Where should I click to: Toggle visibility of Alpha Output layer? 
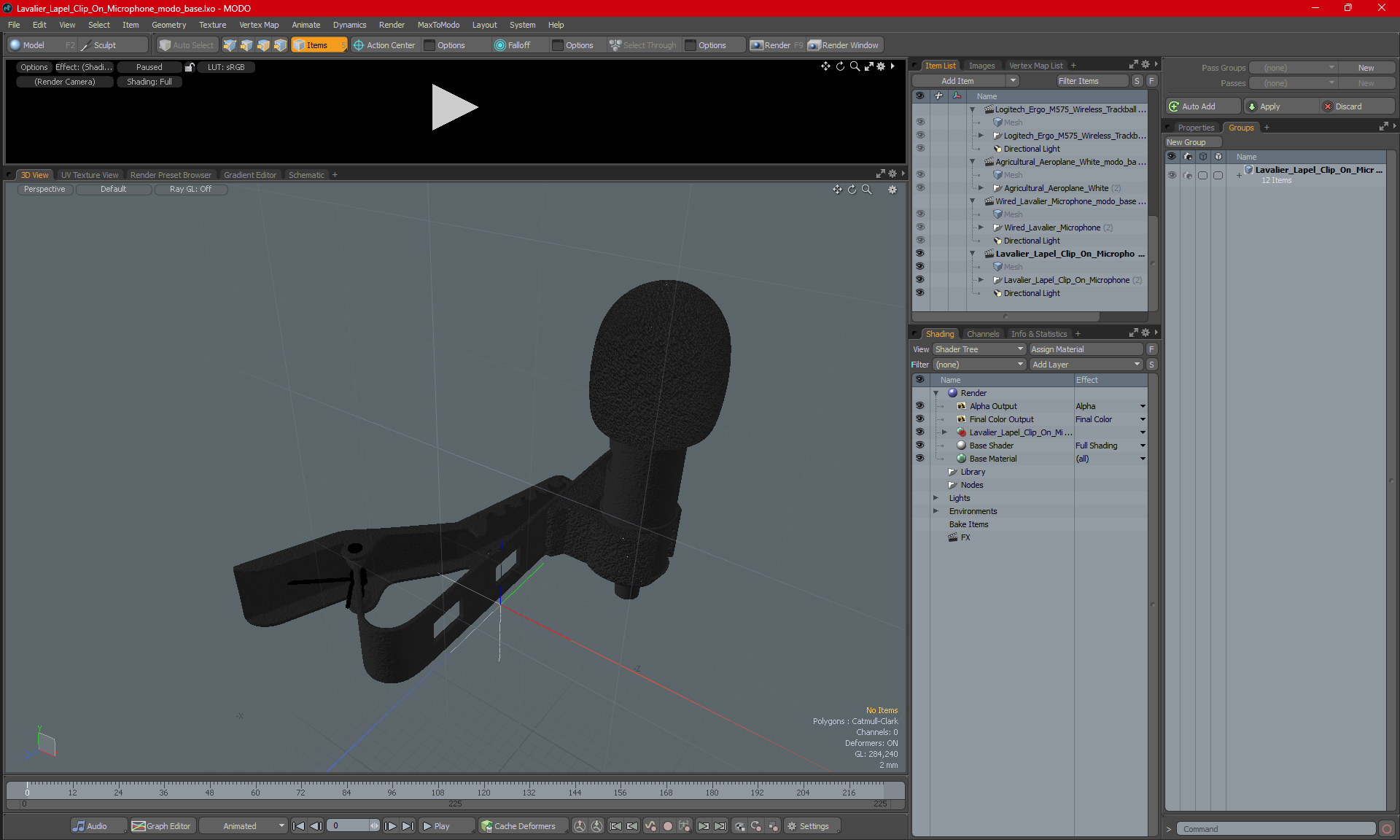(x=919, y=406)
